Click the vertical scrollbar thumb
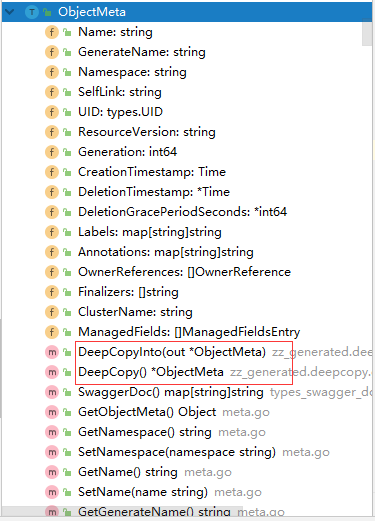This screenshot has height=521, width=375. 367,33
